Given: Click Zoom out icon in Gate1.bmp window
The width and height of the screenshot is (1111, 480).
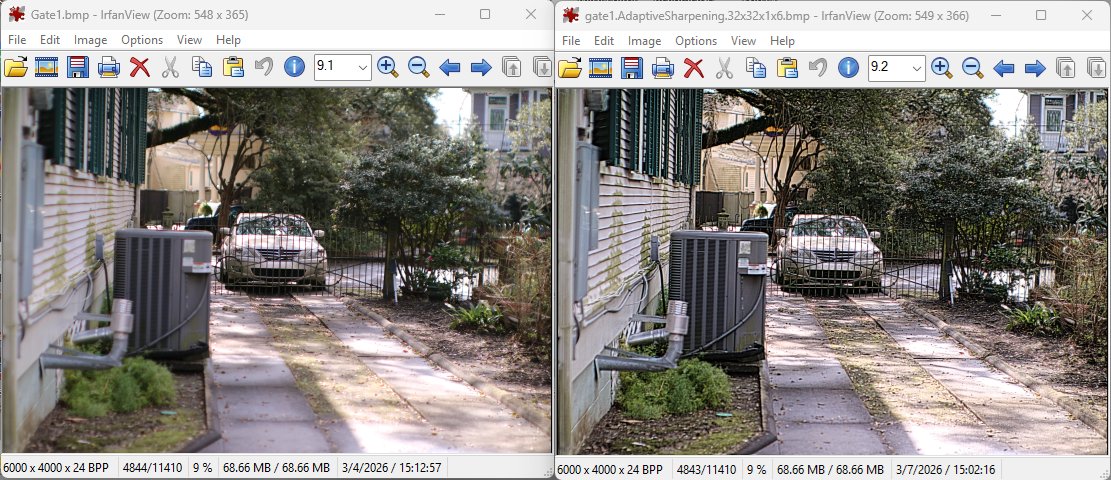Looking at the screenshot, I should [x=419, y=67].
